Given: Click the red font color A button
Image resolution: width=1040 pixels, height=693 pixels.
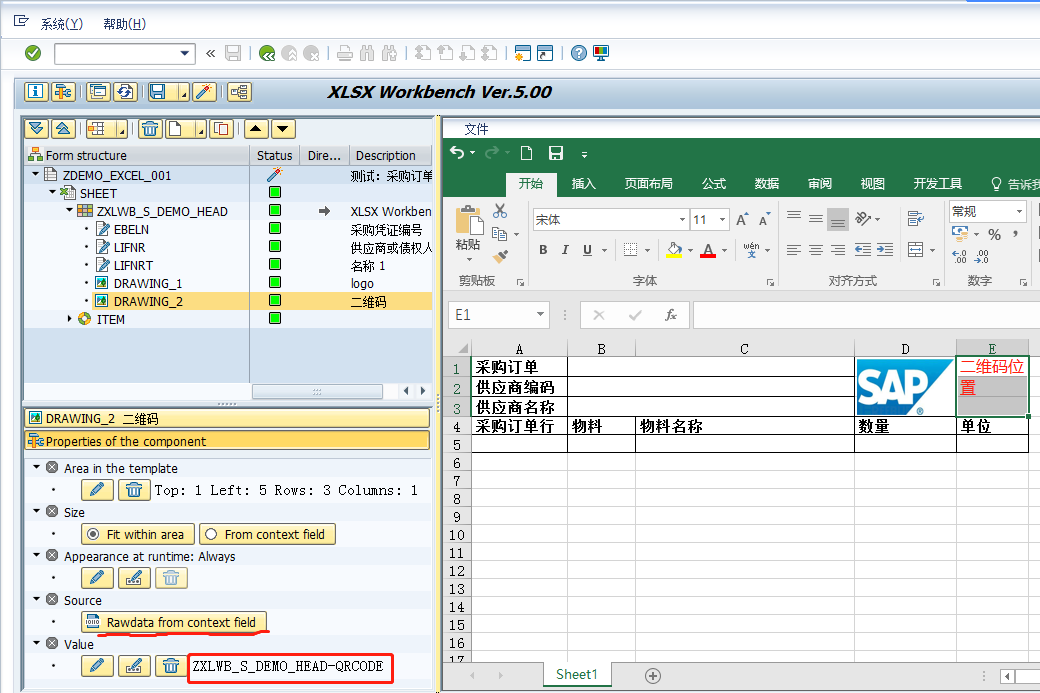Looking at the screenshot, I should (x=708, y=250).
